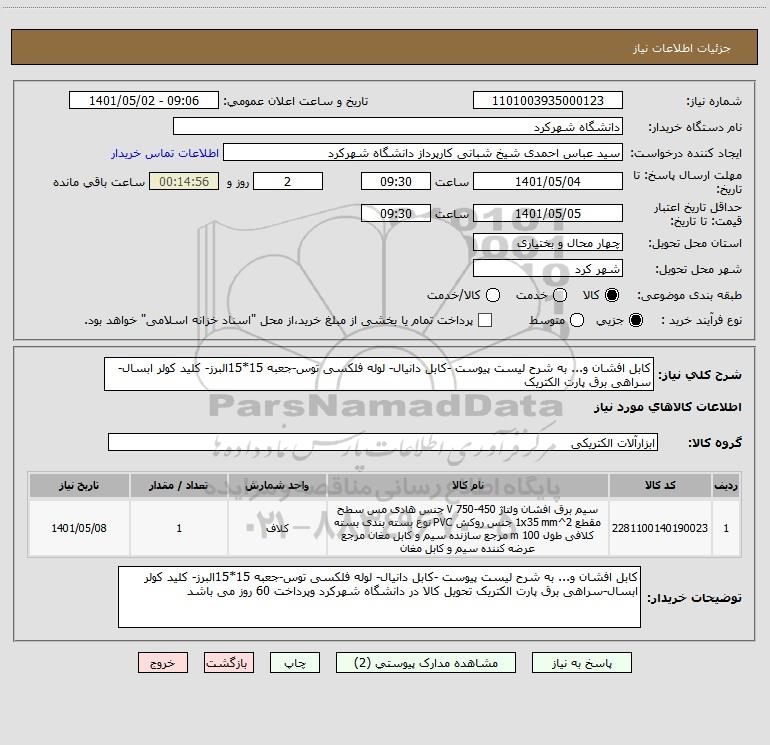
Task: Click the واحد شمارش column header
Action: [x=277, y=485]
